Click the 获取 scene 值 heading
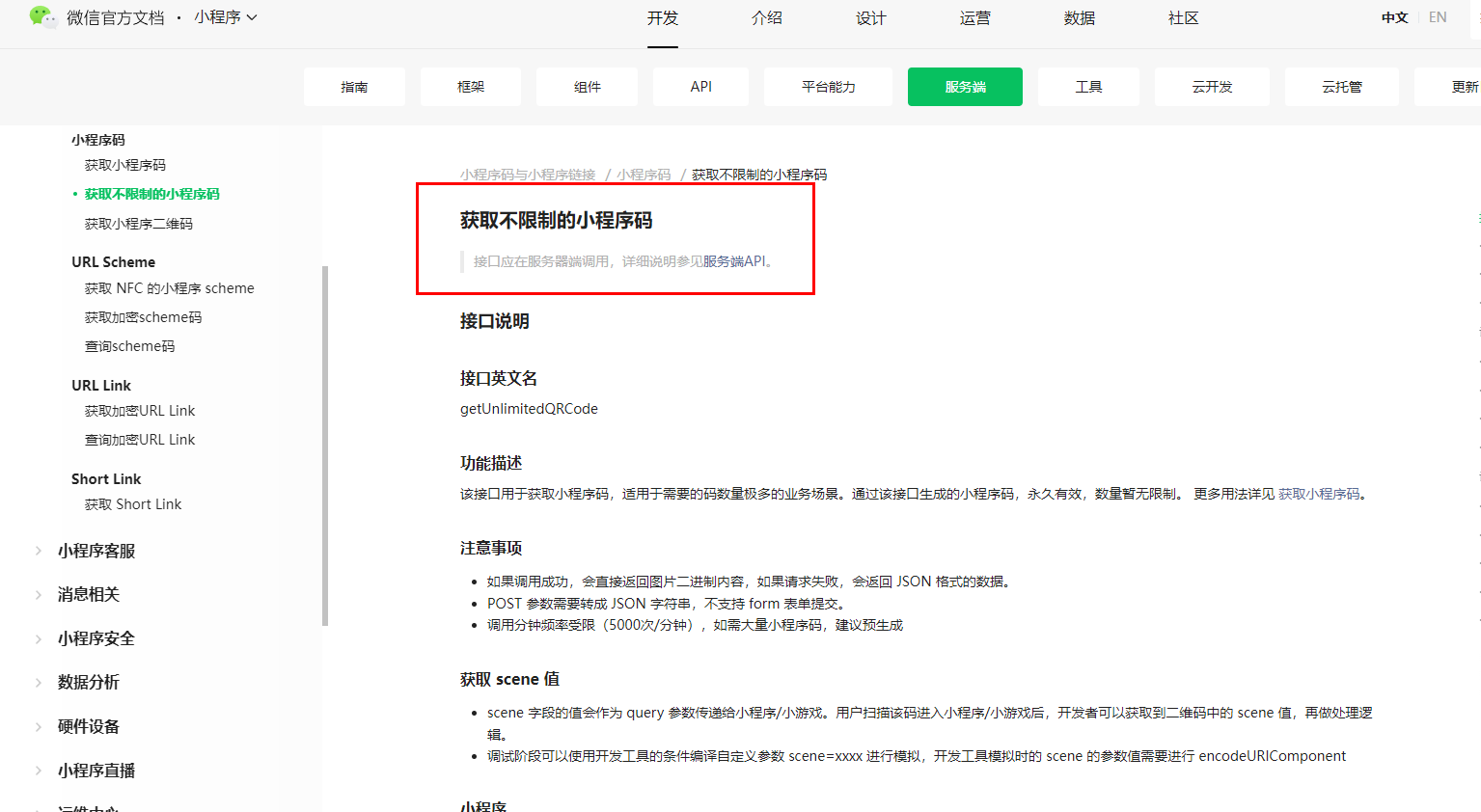The height and width of the screenshot is (812, 1481). coord(509,679)
